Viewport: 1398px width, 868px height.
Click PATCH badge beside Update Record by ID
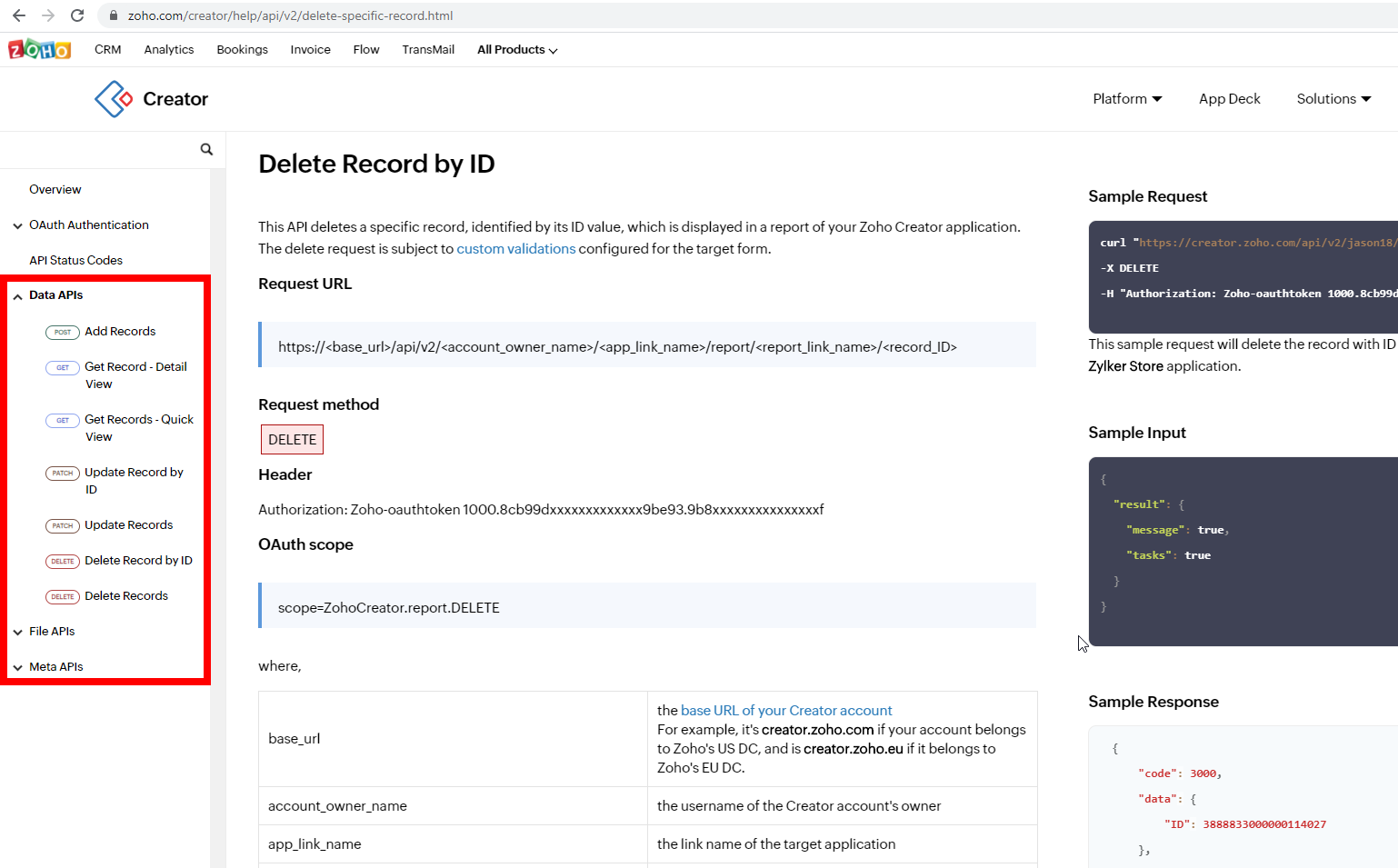(62, 474)
